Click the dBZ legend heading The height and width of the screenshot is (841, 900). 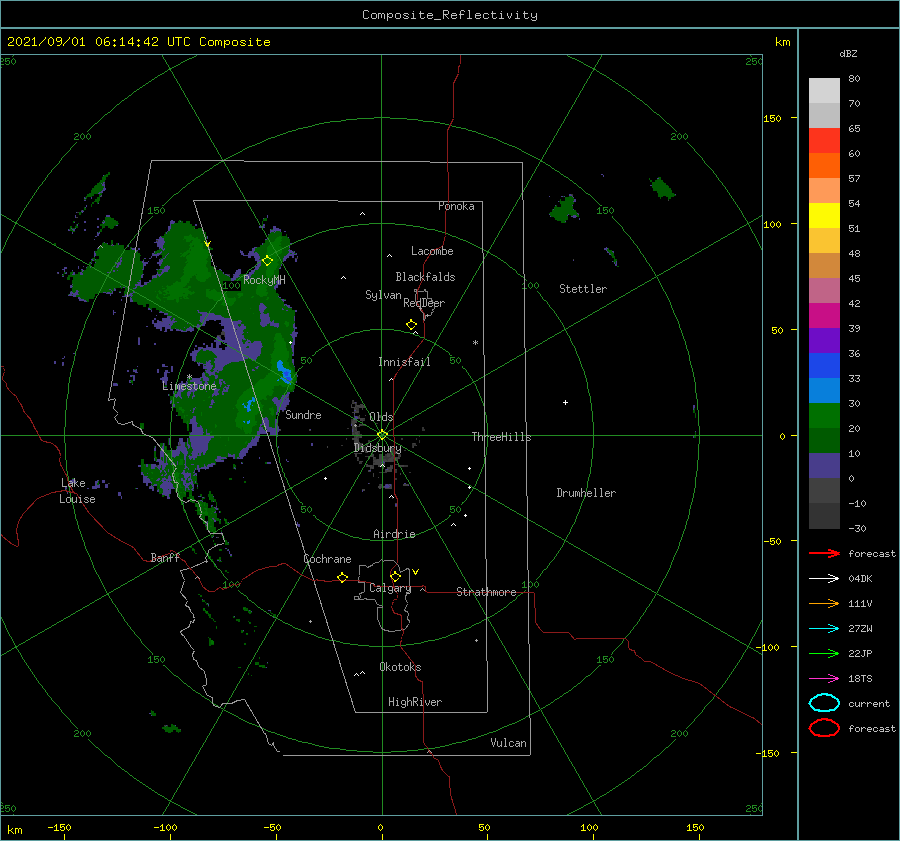[848, 53]
